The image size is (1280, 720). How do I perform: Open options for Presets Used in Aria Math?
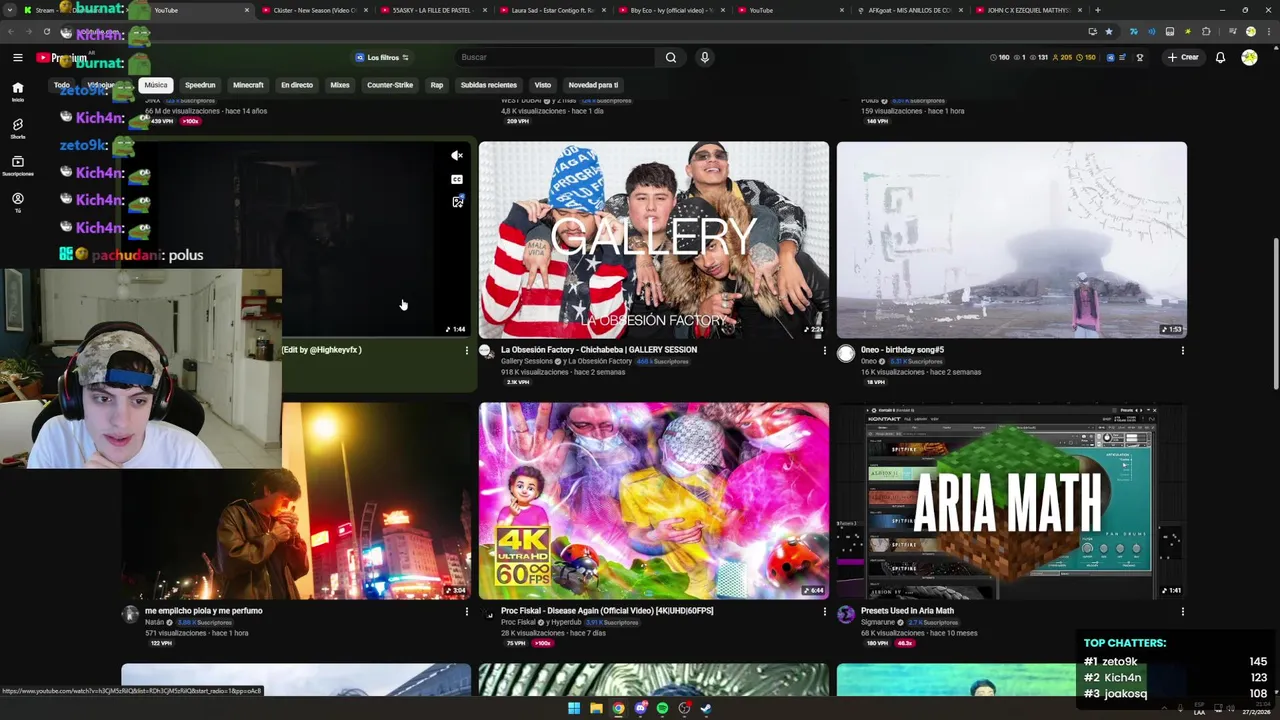(1182, 612)
